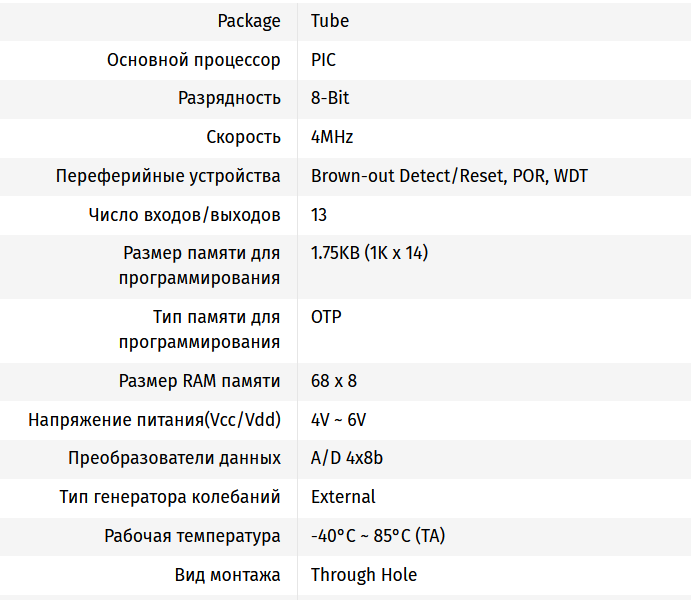
Task: Click the "Периферийные устройства" label
Action: (168, 176)
